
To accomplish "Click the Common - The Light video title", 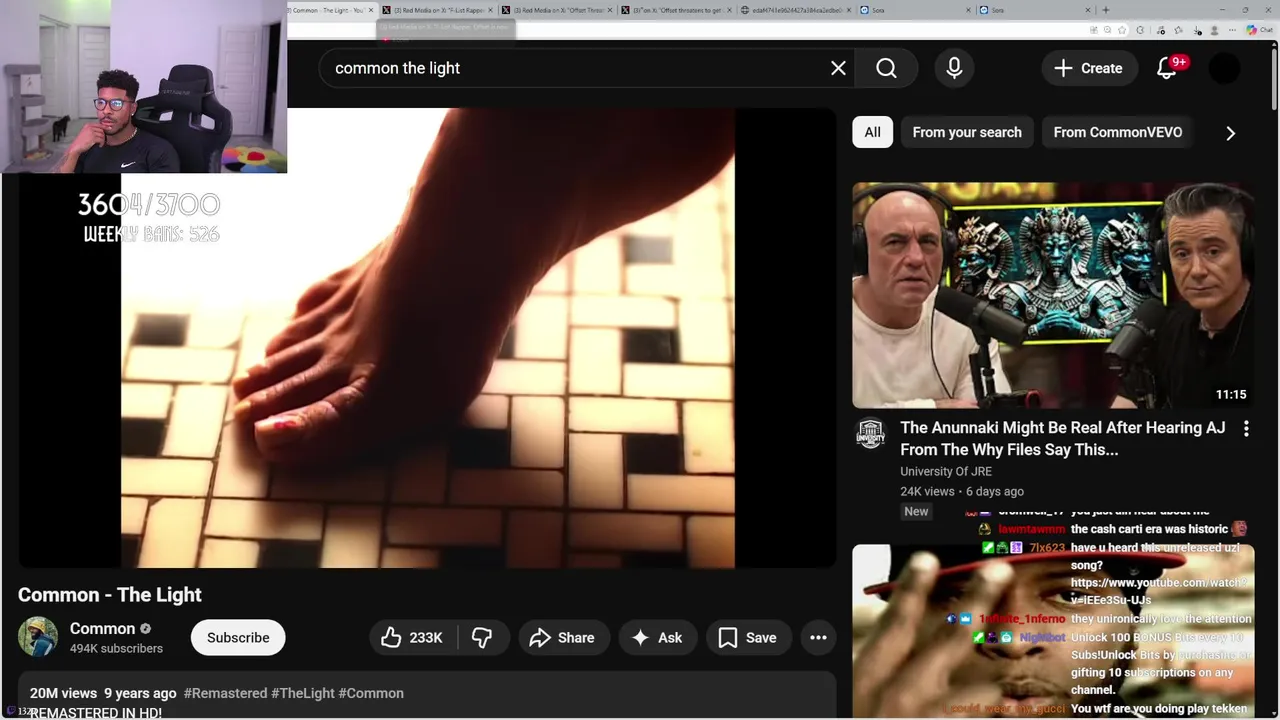I will (110, 594).
